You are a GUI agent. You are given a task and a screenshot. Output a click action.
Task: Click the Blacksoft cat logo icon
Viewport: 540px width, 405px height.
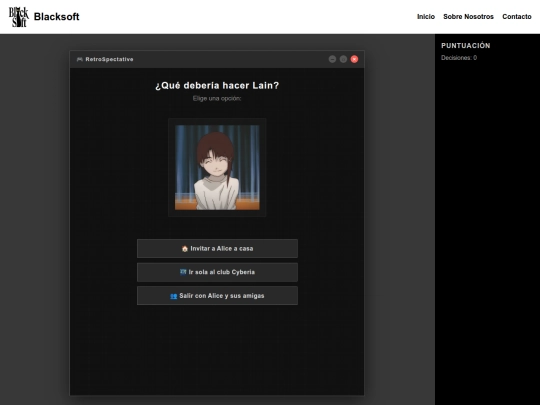(x=19, y=17)
